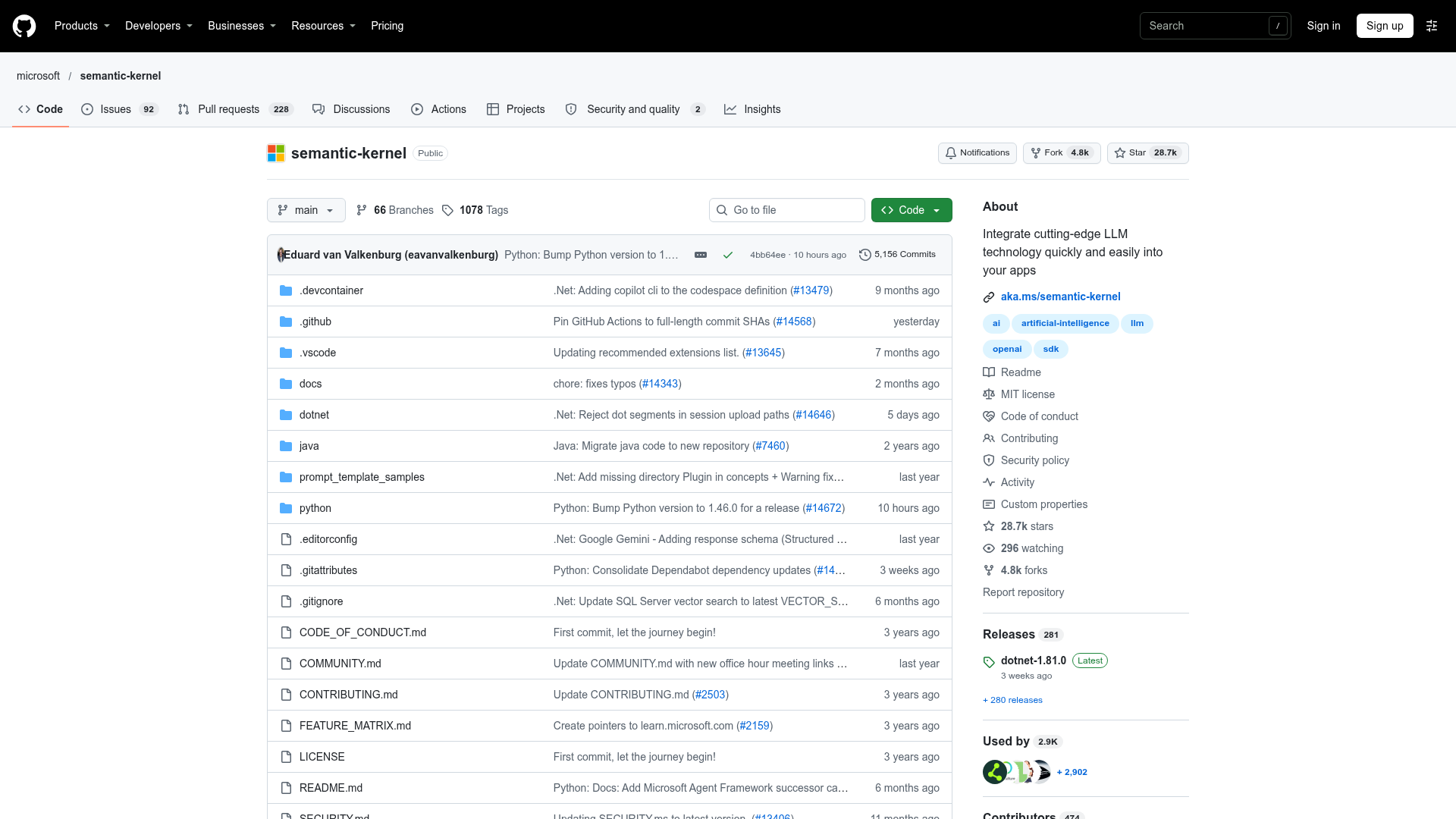Click the python folder icon

coord(286,508)
